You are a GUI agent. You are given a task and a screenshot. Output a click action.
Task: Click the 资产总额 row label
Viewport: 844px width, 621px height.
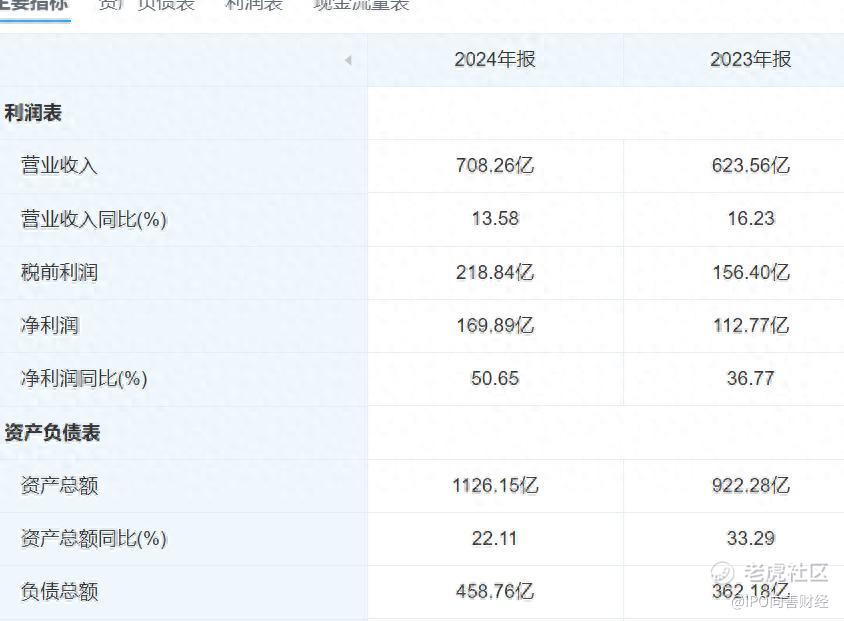(59, 485)
